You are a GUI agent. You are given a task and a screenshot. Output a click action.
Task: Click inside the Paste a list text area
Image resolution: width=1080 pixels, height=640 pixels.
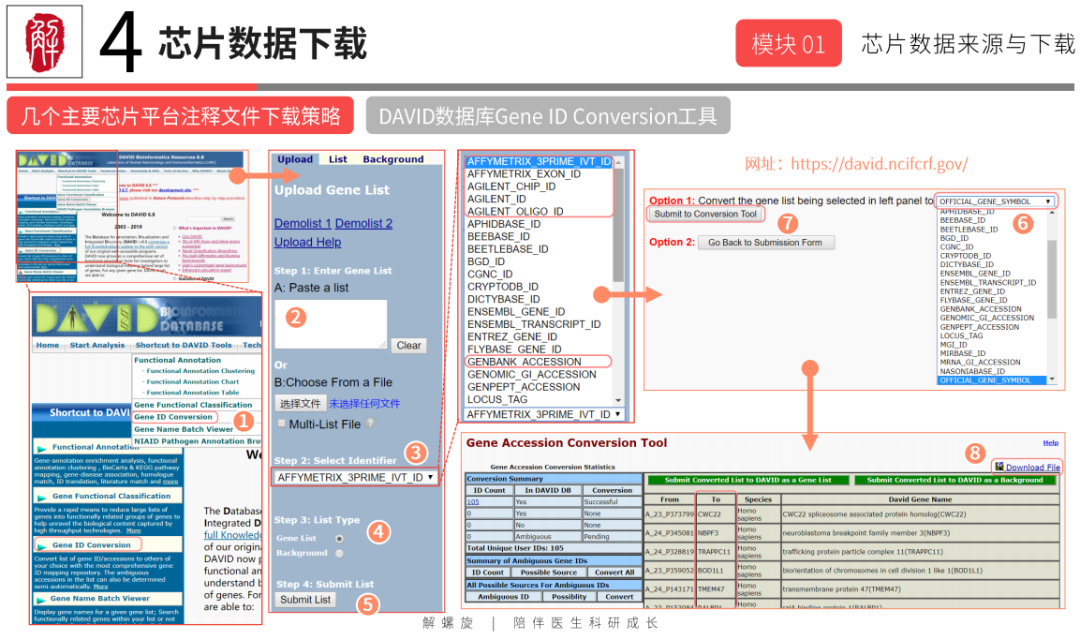coord(331,324)
